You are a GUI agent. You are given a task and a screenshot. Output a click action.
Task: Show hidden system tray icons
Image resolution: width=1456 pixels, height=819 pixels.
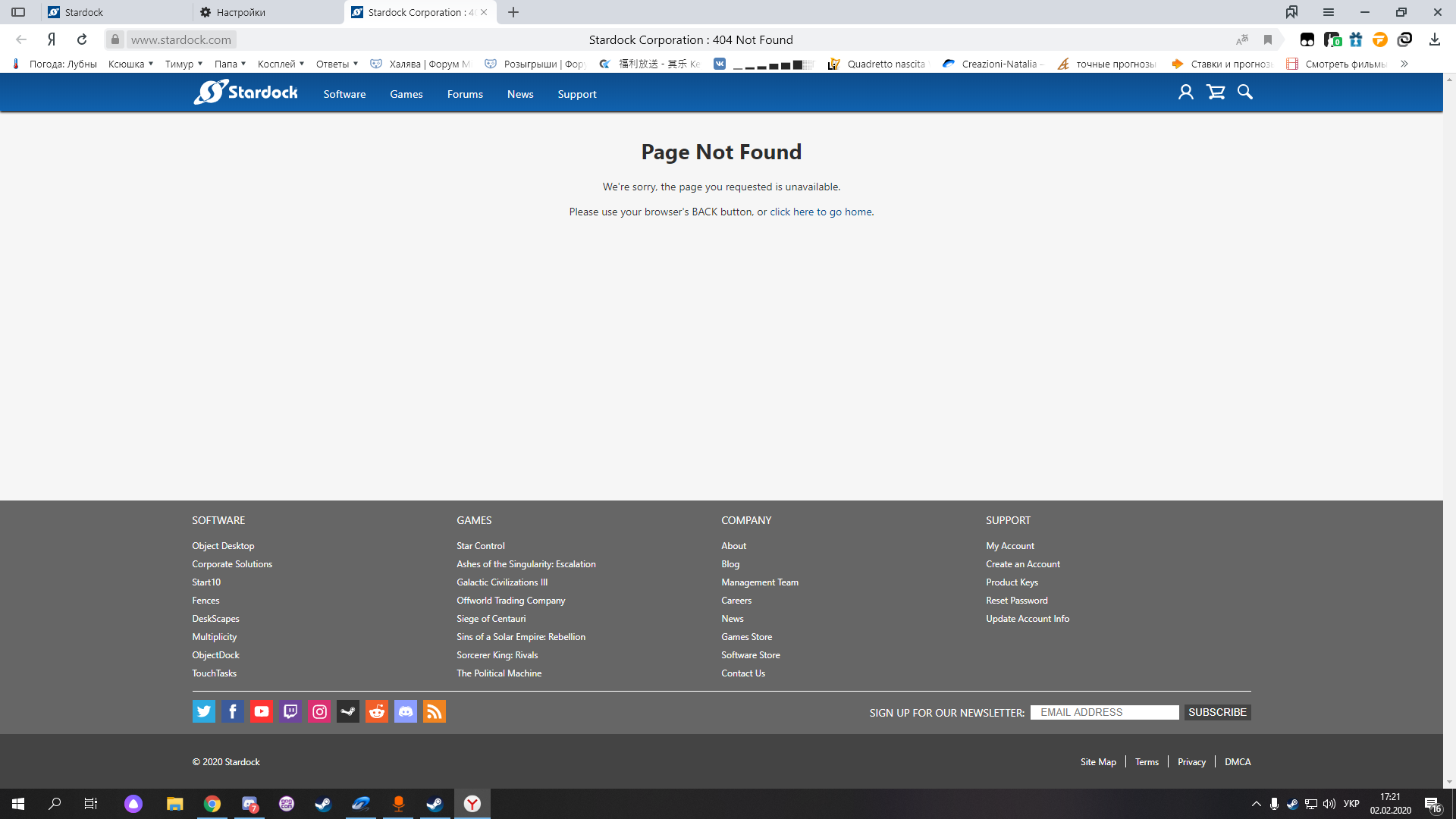click(x=1257, y=804)
